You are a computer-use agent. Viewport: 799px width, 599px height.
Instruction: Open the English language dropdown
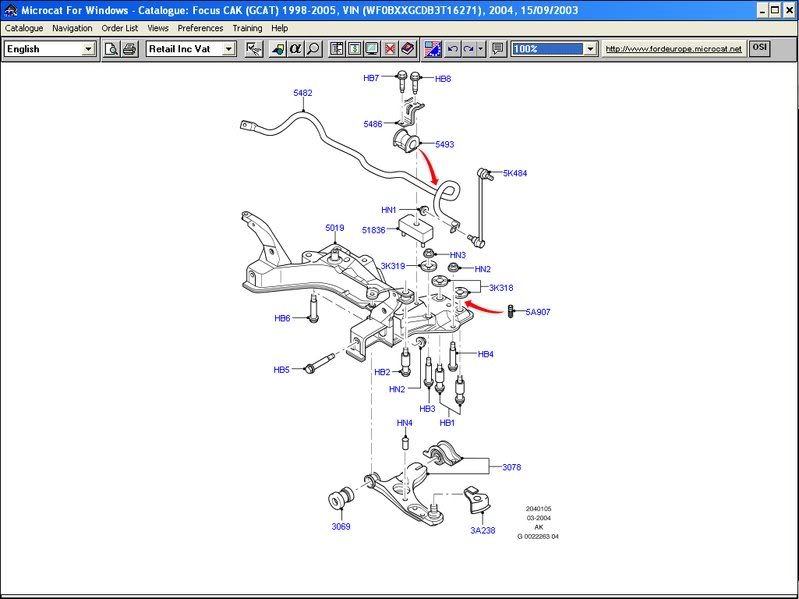pos(88,49)
